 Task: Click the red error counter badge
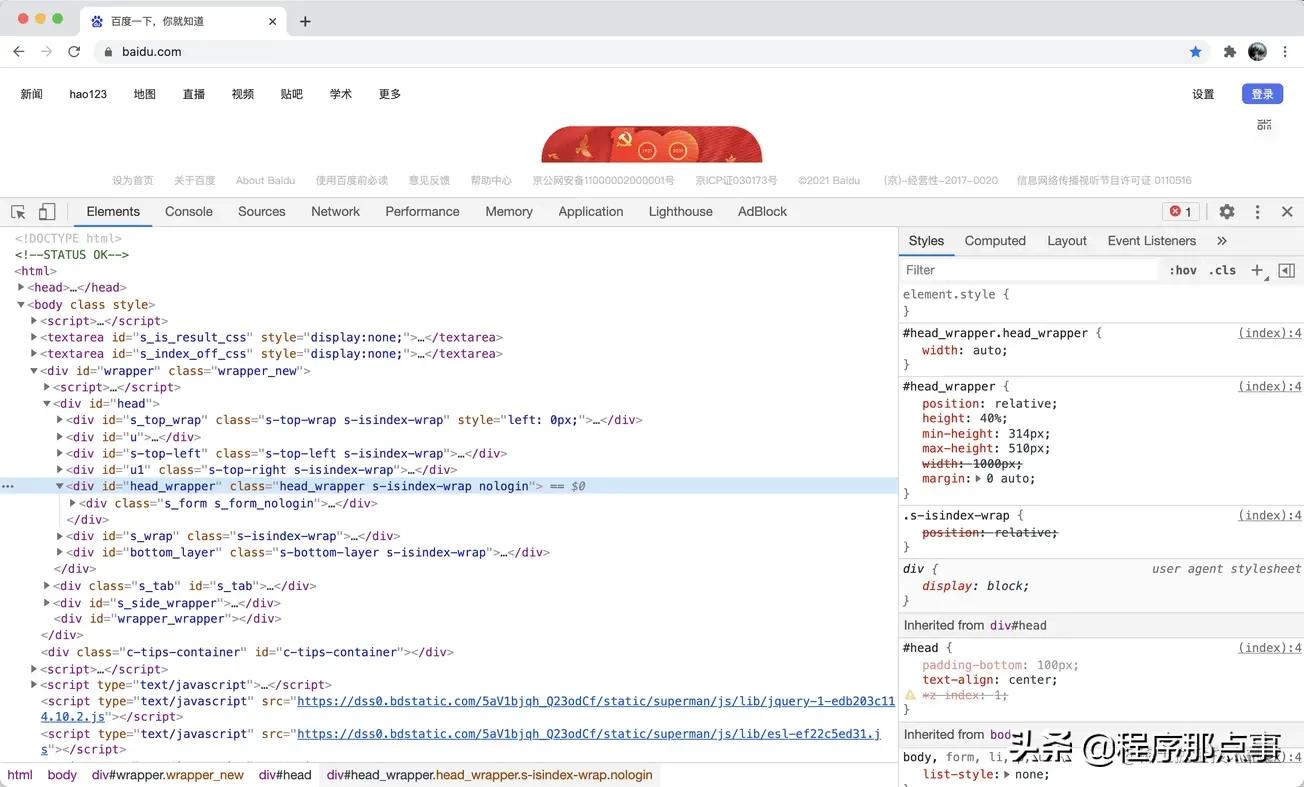tap(1178, 211)
